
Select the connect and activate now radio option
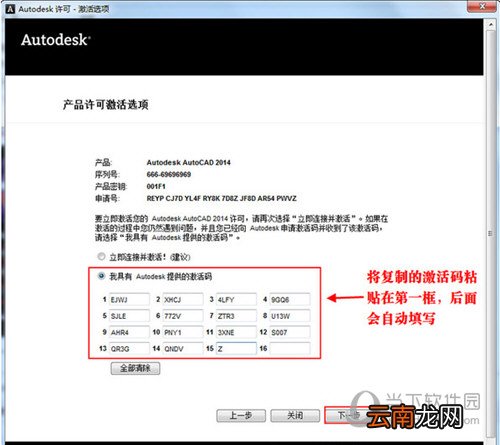coord(101,257)
